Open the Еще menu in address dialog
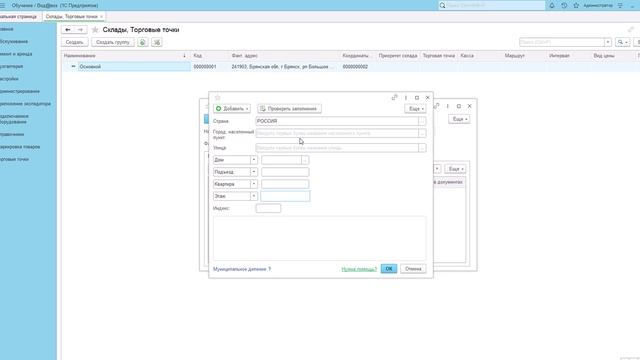Viewport: 640px width, 360px height. 415,109
